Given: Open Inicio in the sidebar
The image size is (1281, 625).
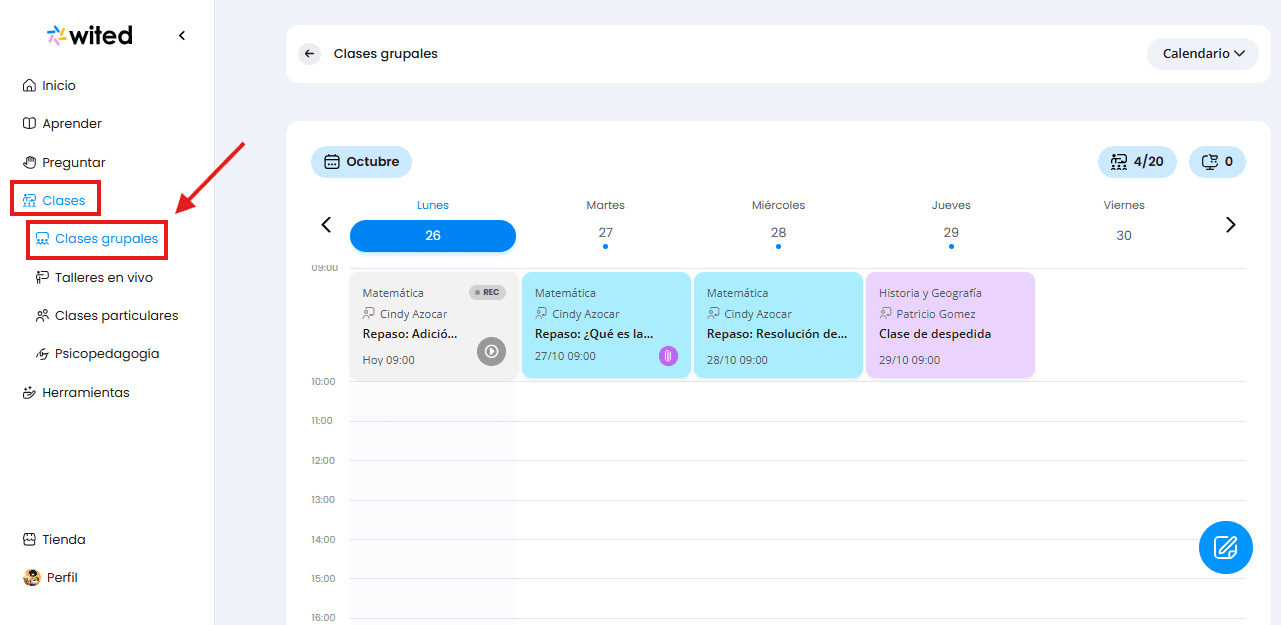Looking at the screenshot, I should 49,86.
